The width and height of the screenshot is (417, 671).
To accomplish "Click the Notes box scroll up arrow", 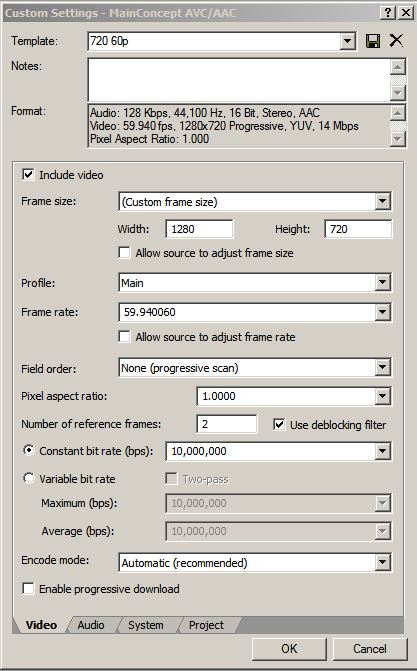I will click(x=398, y=67).
